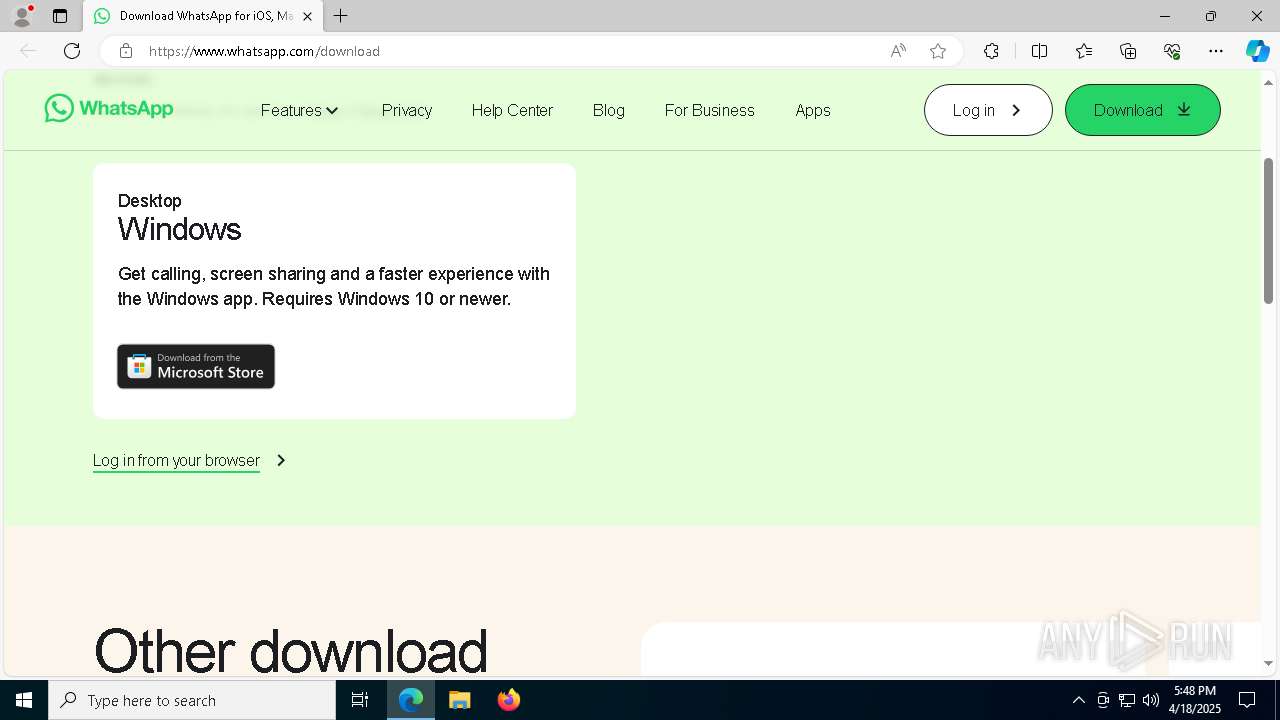1280x720 pixels.
Task: Click the chevron beside Log in from your browser
Action: click(281, 460)
